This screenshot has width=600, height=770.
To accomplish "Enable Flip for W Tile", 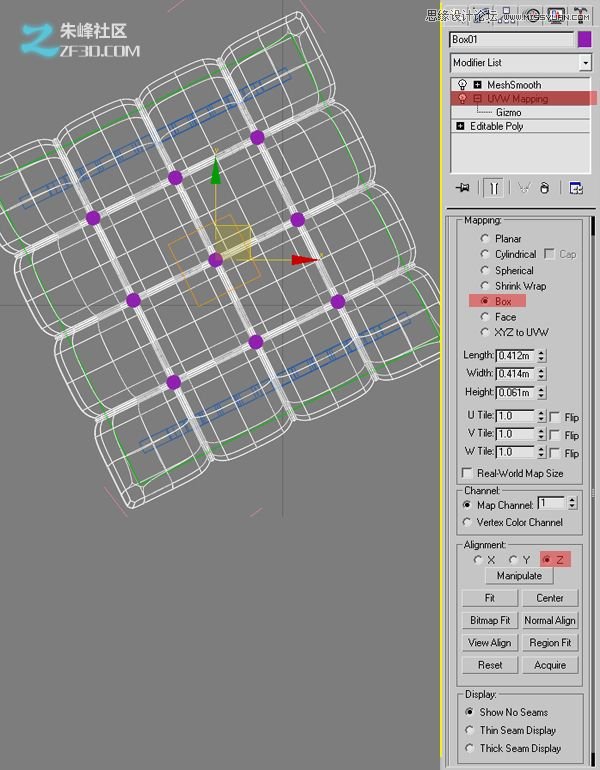I will [554, 453].
